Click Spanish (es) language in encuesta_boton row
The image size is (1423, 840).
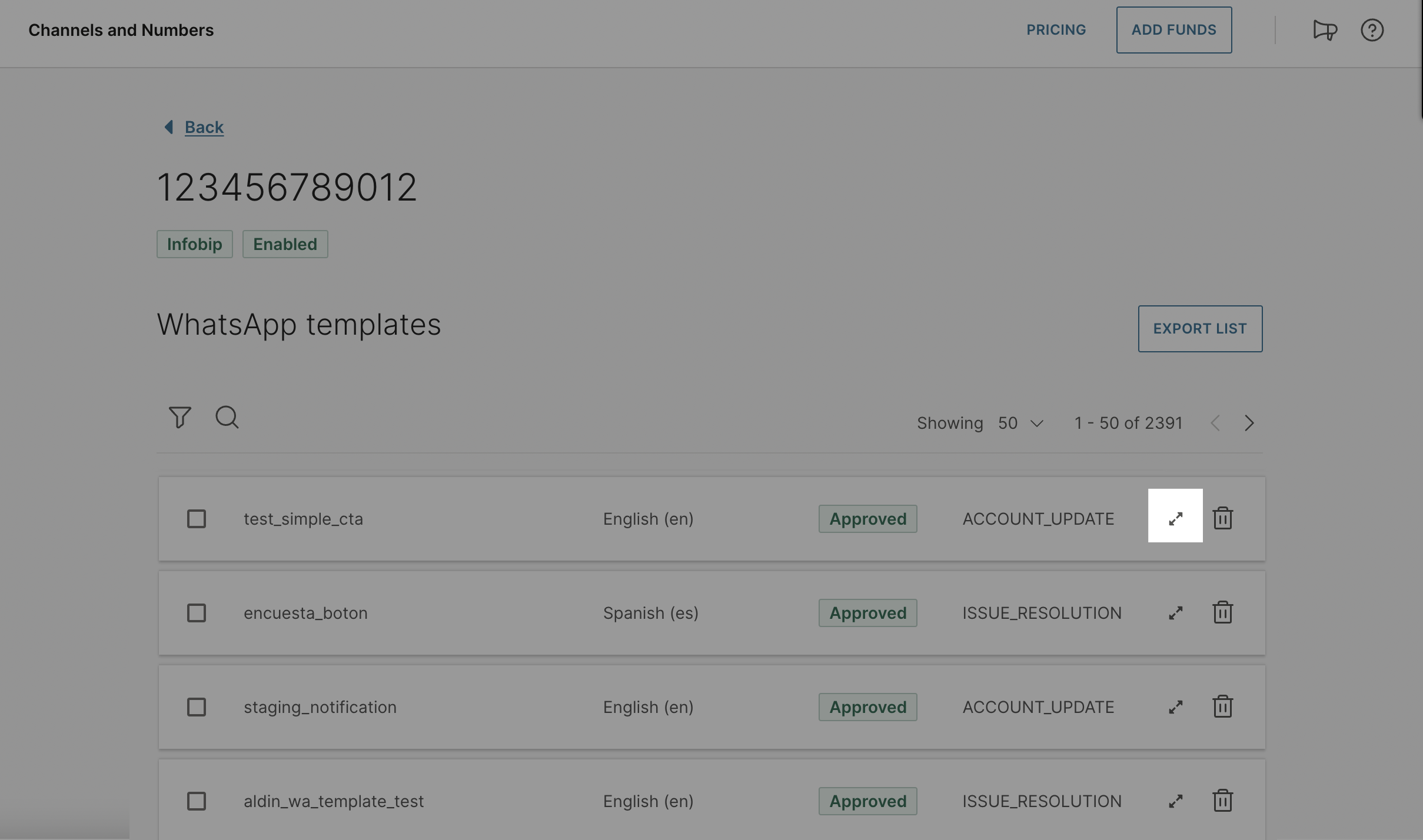point(651,613)
